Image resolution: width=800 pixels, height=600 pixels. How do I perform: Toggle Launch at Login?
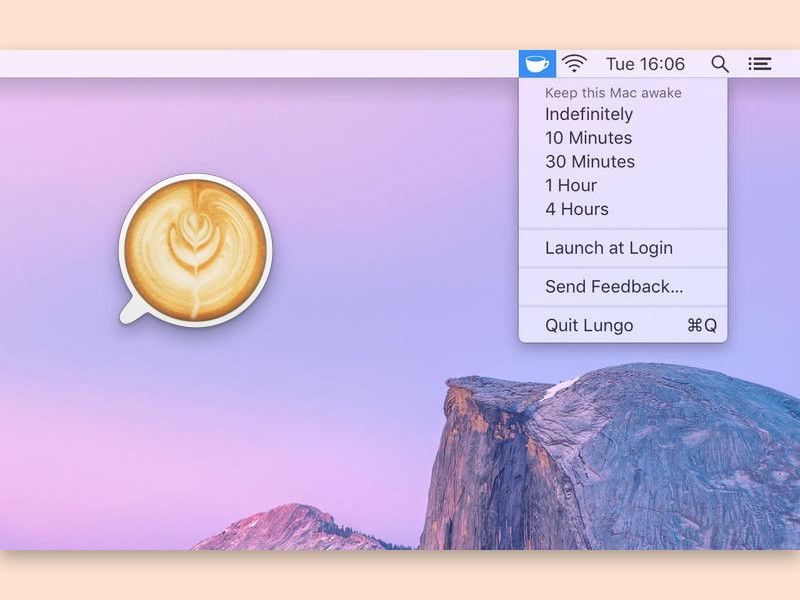(623, 248)
